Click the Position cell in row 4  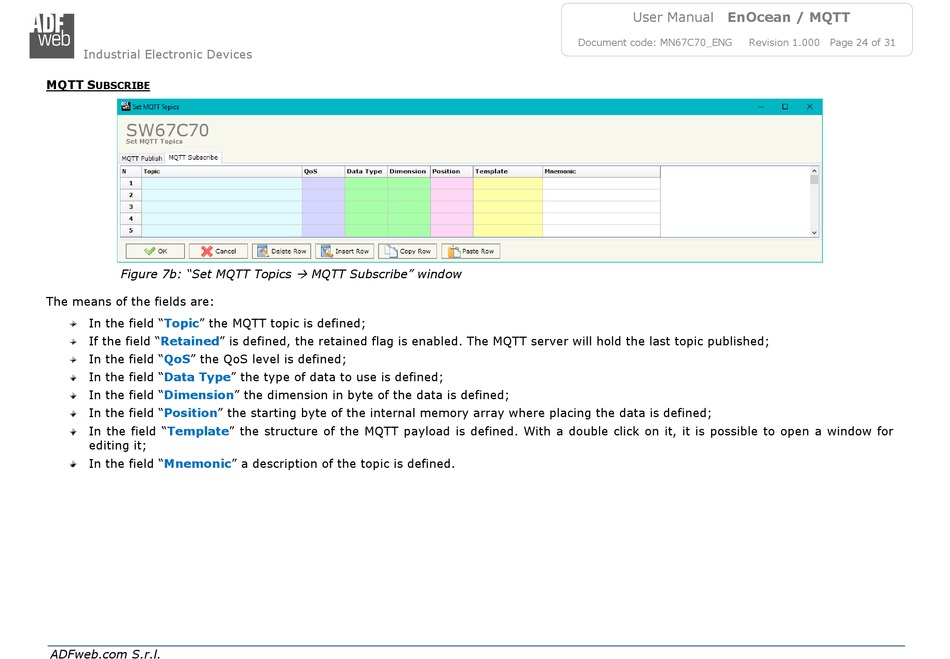click(451, 219)
